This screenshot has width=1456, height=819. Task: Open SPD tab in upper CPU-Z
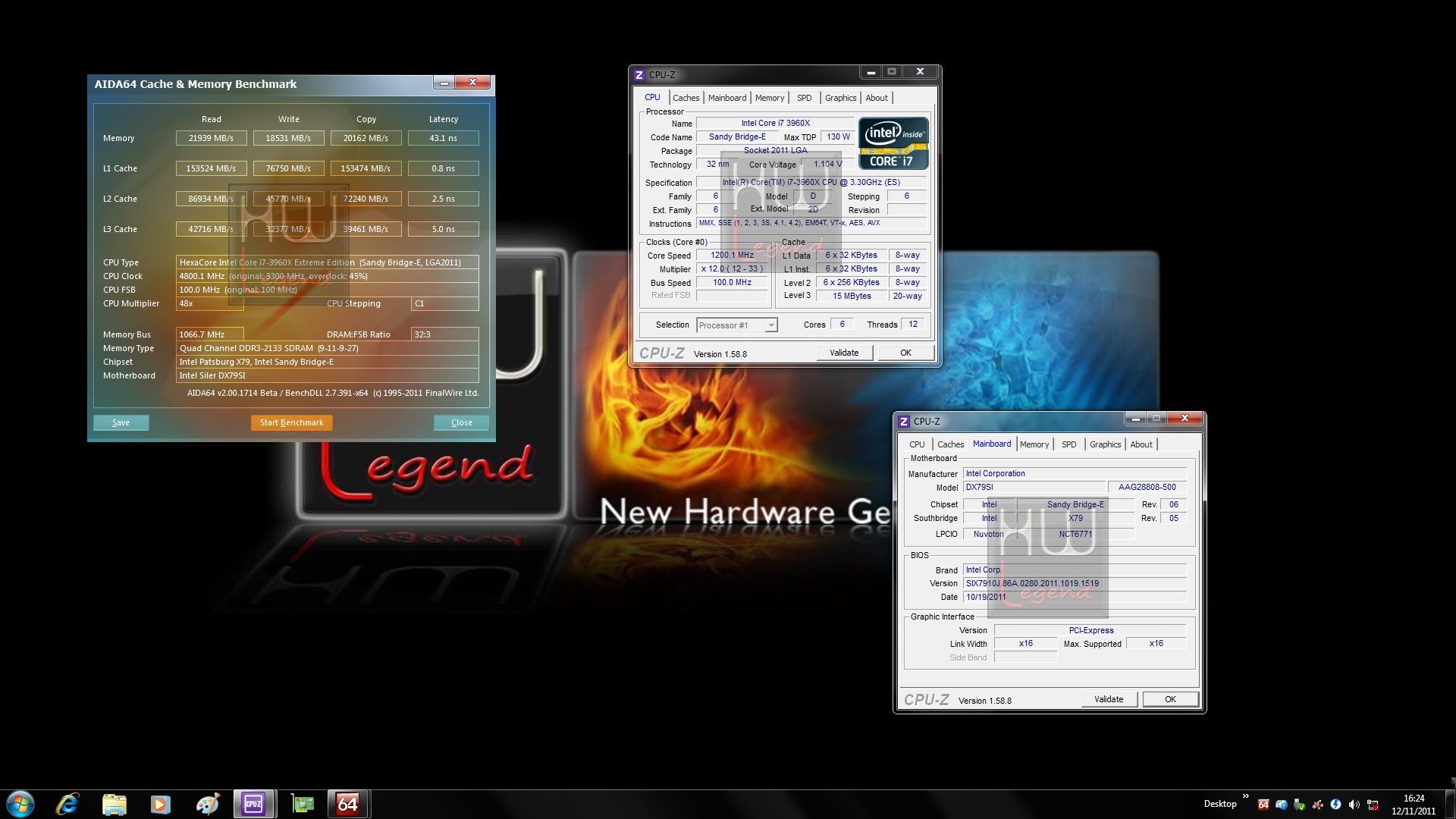click(x=805, y=98)
